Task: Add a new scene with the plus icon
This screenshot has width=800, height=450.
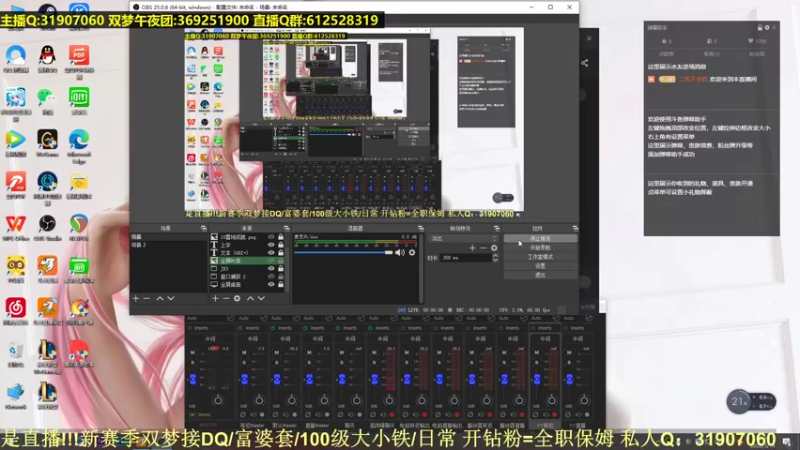Action: click(136, 298)
